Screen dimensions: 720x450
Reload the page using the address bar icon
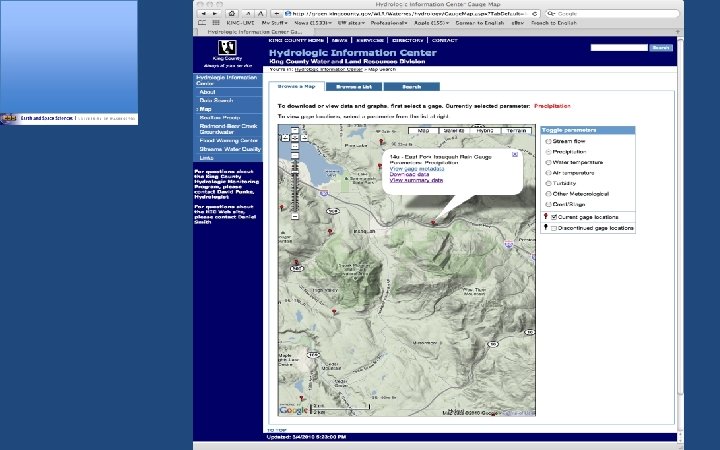pyautogui.click(x=534, y=14)
